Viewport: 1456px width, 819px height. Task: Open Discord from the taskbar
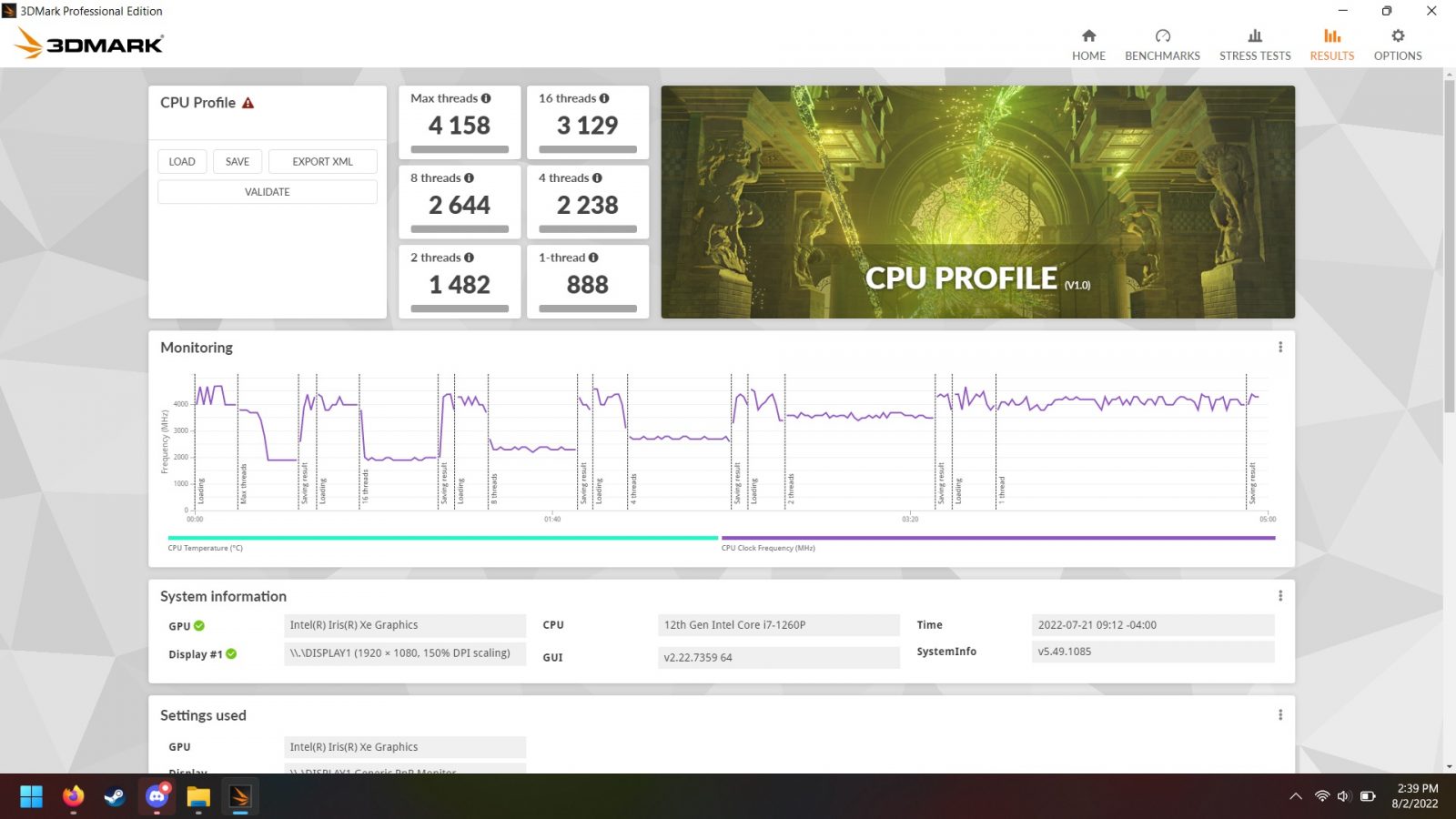click(x=157, y=796)
